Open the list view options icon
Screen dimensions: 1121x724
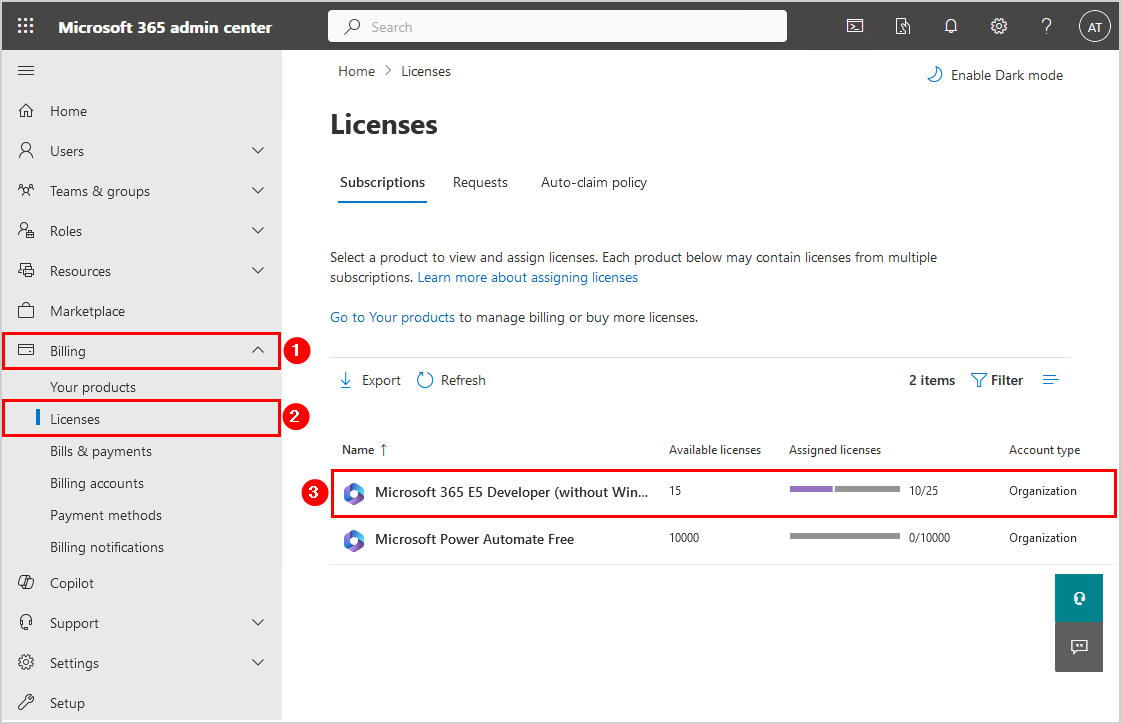[1050, 380]
